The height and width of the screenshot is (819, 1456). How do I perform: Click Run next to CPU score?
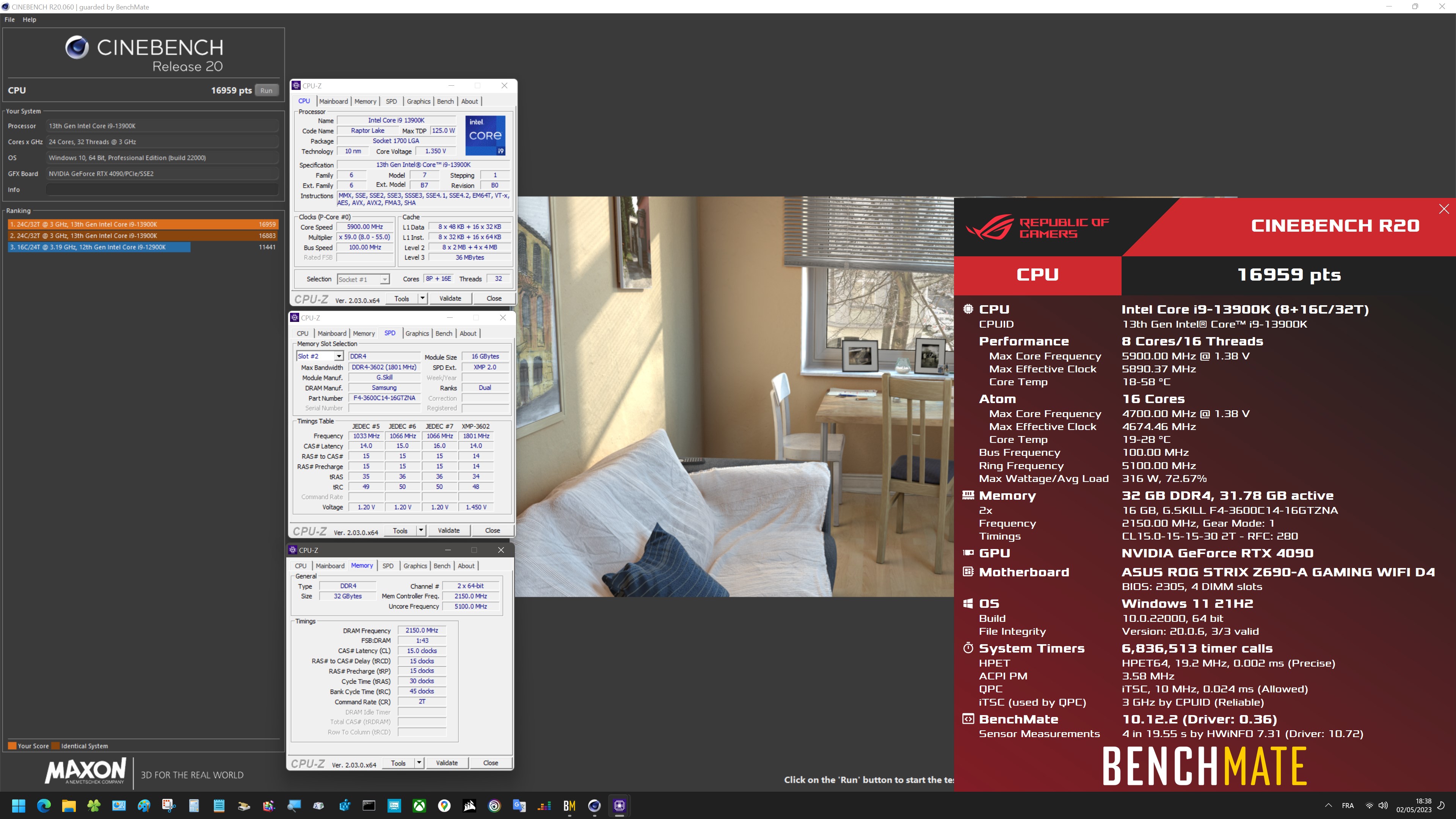(x=266, y=91)
